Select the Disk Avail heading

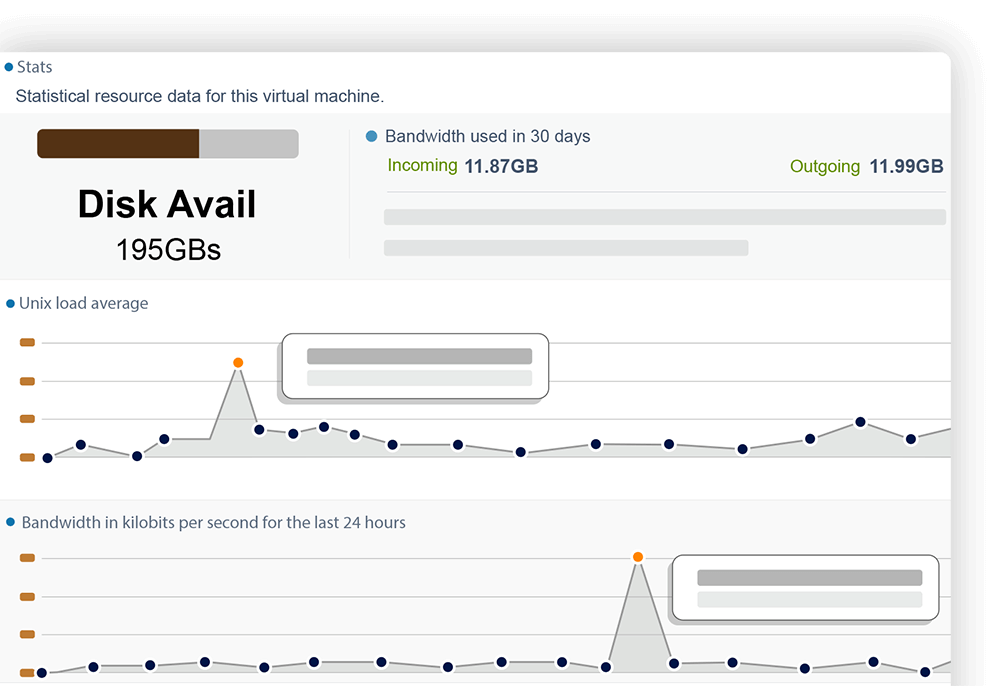(167, 205)
